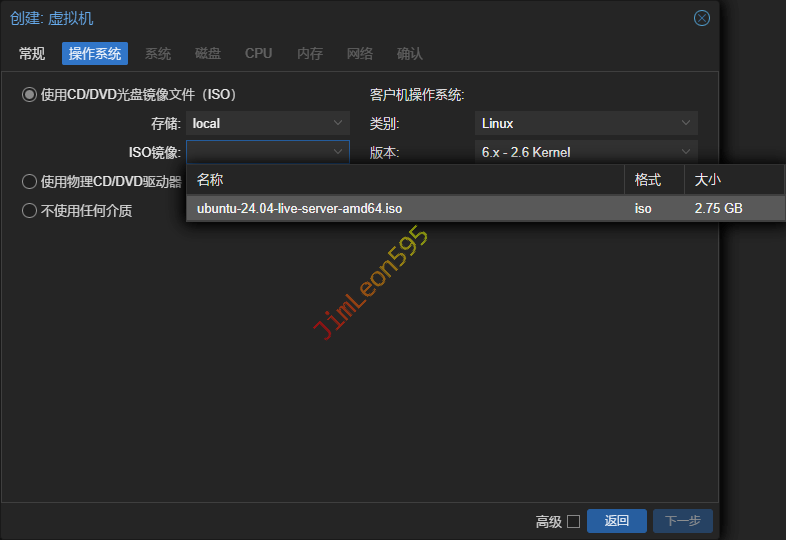Open the ISO镜像 dropdown arrow
786x540 pixels.
[338, 152]
